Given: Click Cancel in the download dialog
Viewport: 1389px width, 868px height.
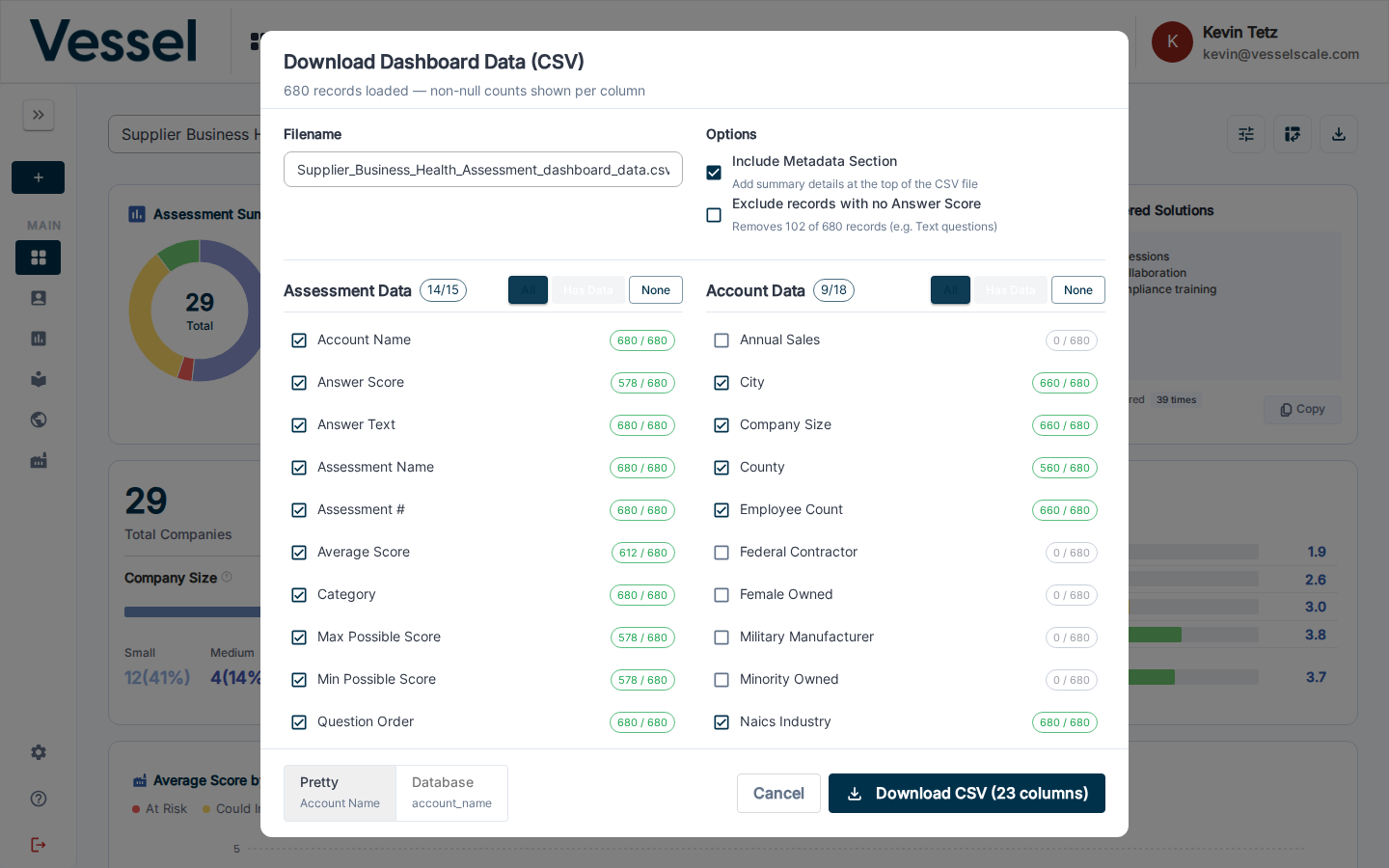Looking at the screenshot, I should (x=778, y=793).
